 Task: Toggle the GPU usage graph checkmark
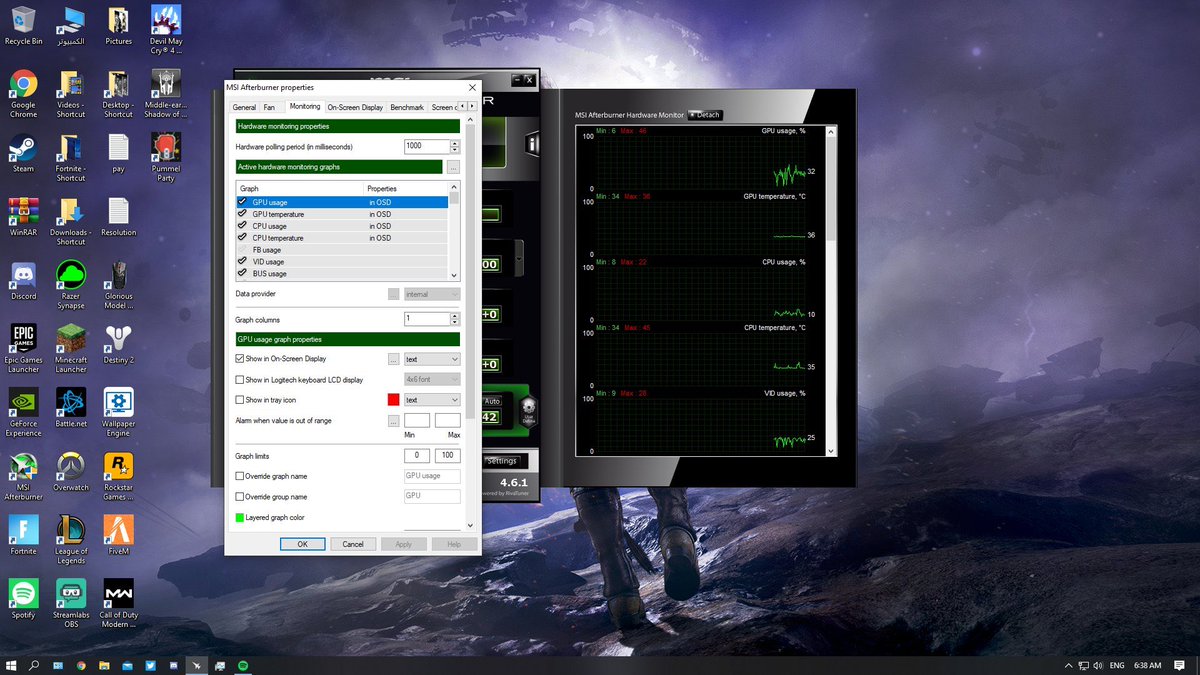tap(243, 202)
